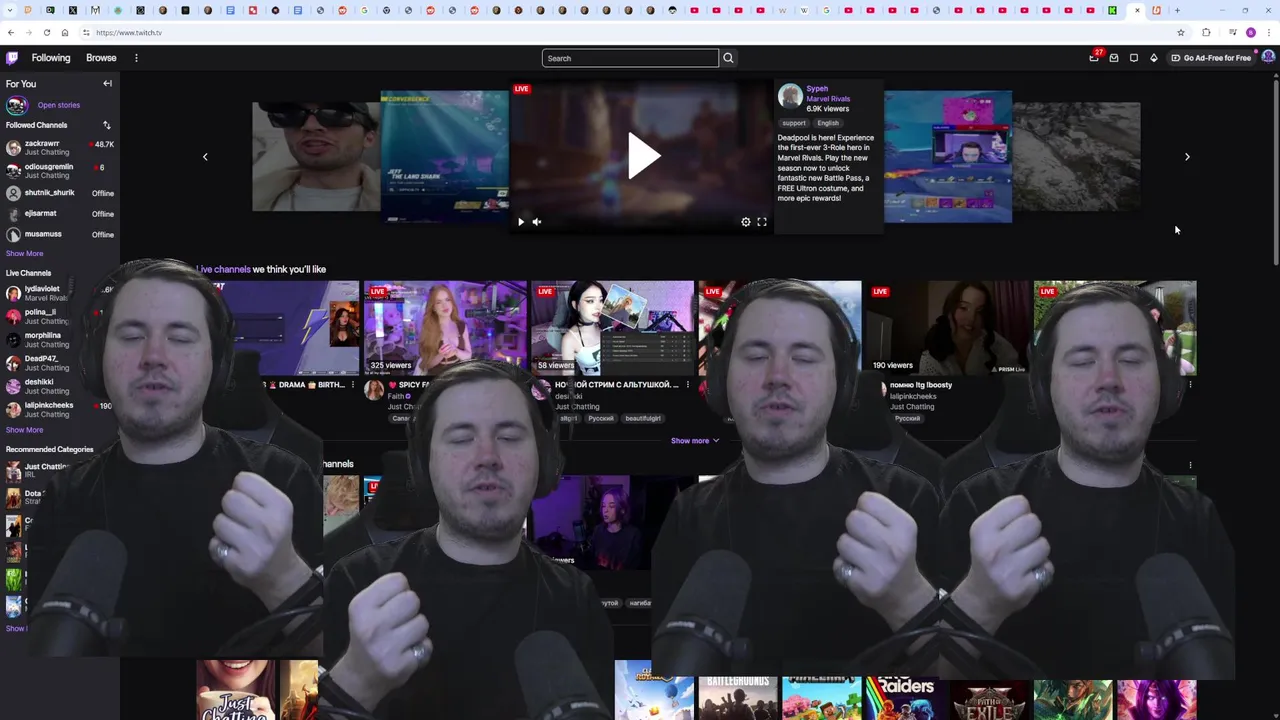Open DeadP47_ in Live Channels

[x=60, y=363]
